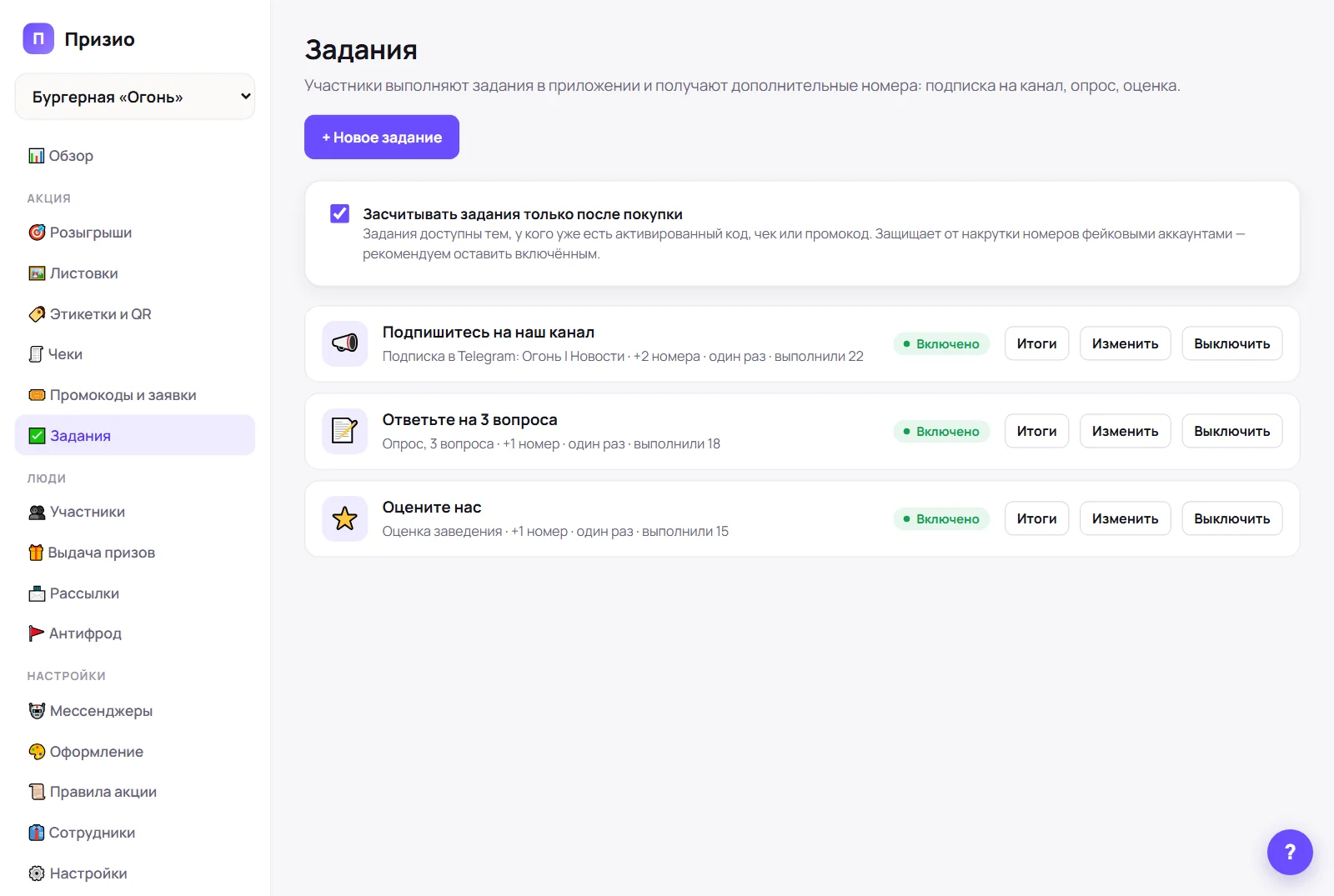1334x896 pixels.
Task: Click the megaphone icon of channel task
Action: click(345, 343)
